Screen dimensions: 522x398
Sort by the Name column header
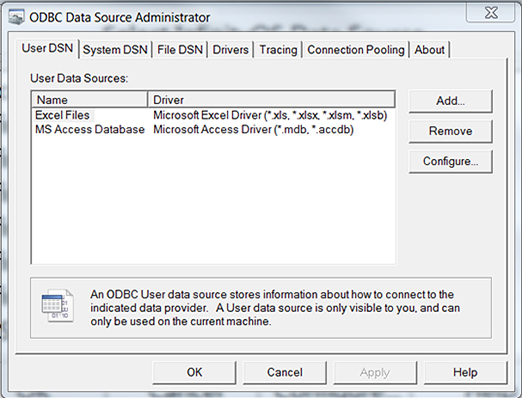tap(90, 100)
